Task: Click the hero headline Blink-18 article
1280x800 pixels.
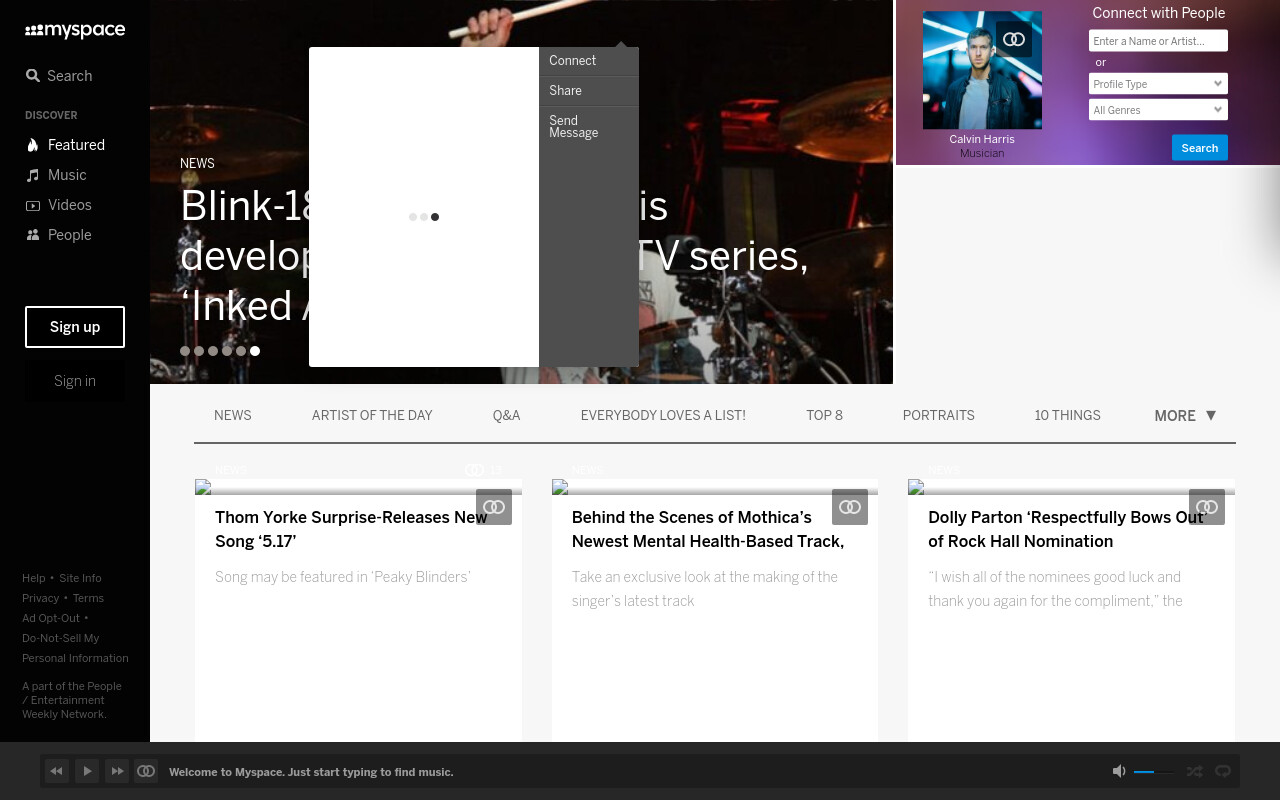Action: pos(494,256)
